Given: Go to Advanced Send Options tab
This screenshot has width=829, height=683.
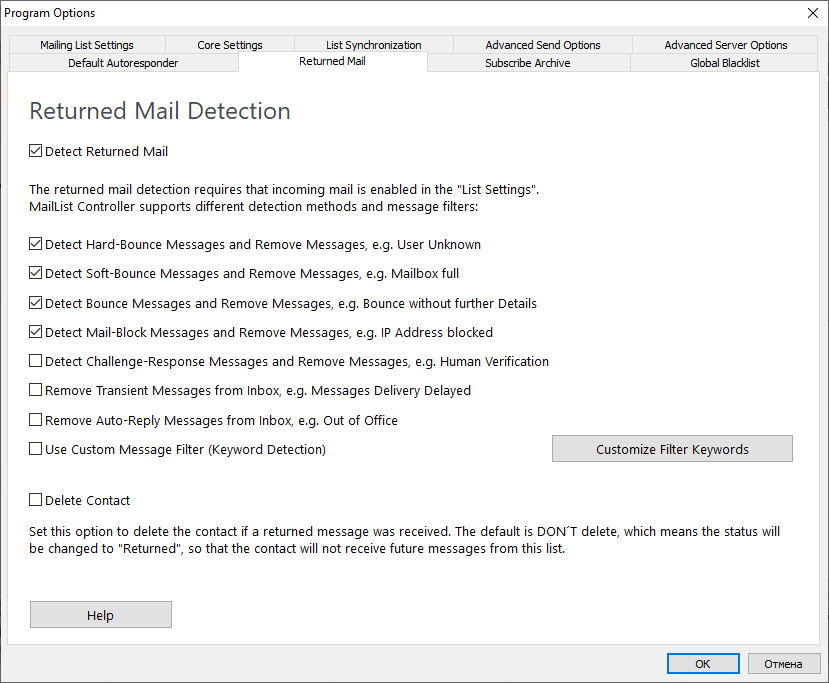Looking at the screenshot, I should pyautogui.click(x=543, y=45).
